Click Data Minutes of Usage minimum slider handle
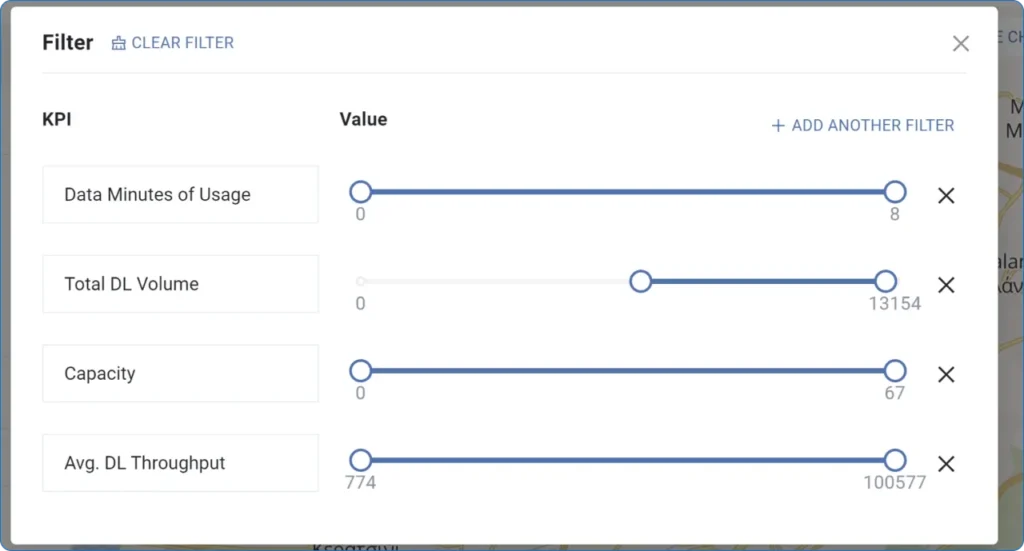The image size is (1024, 551). click(361, 192)
